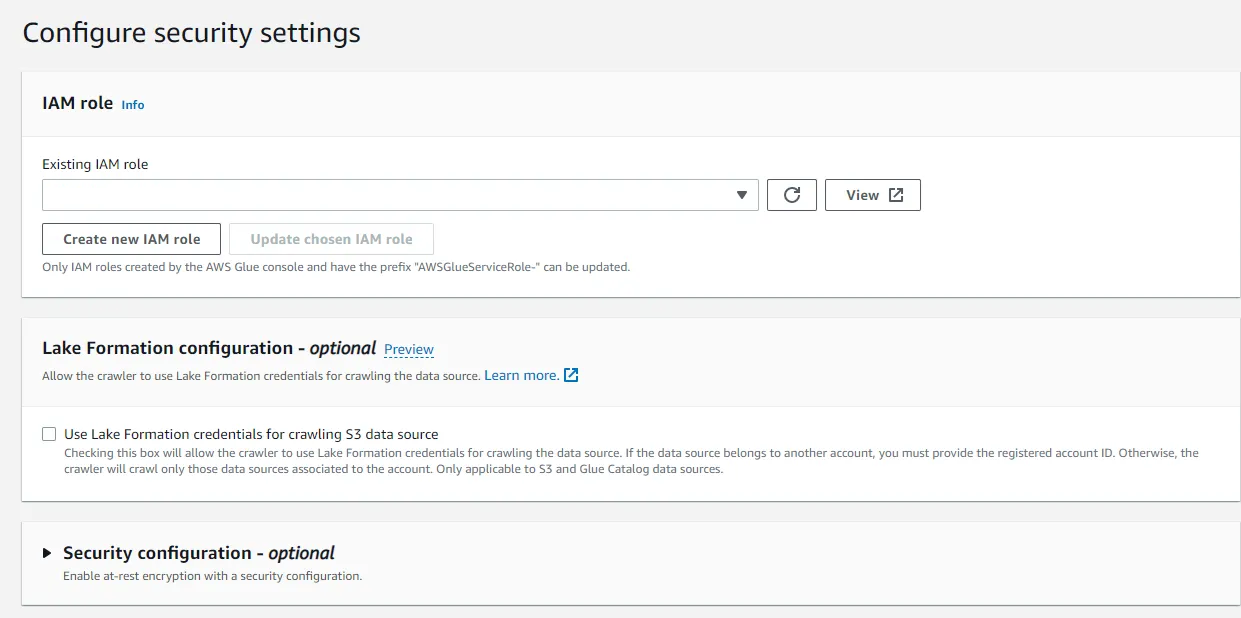This screenshot has width=1241, height=618.
Task: Click the external-link icon inside View button
Action: tap(896, 195)
